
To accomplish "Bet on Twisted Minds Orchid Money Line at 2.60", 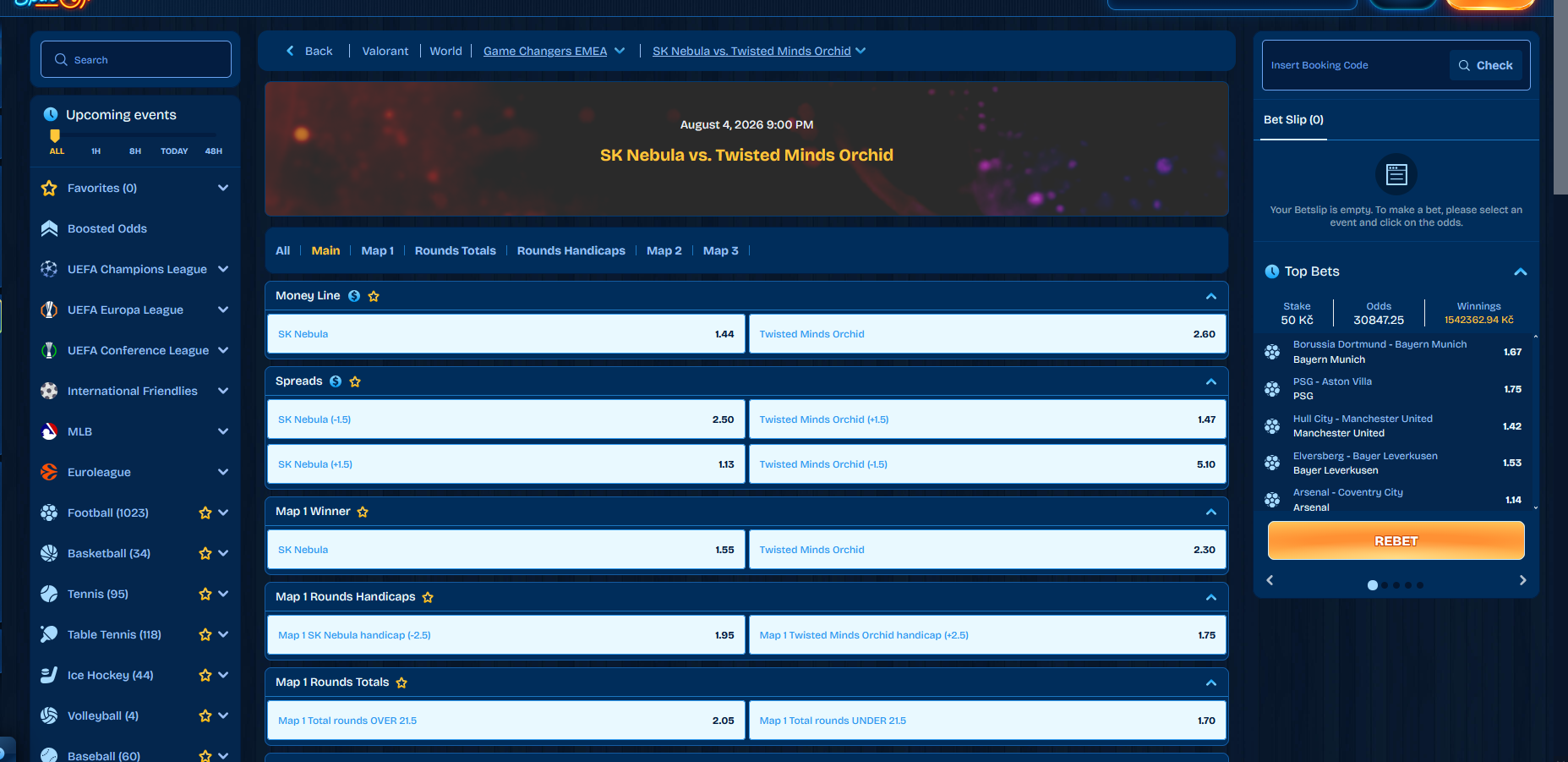I will coord(987,334).
